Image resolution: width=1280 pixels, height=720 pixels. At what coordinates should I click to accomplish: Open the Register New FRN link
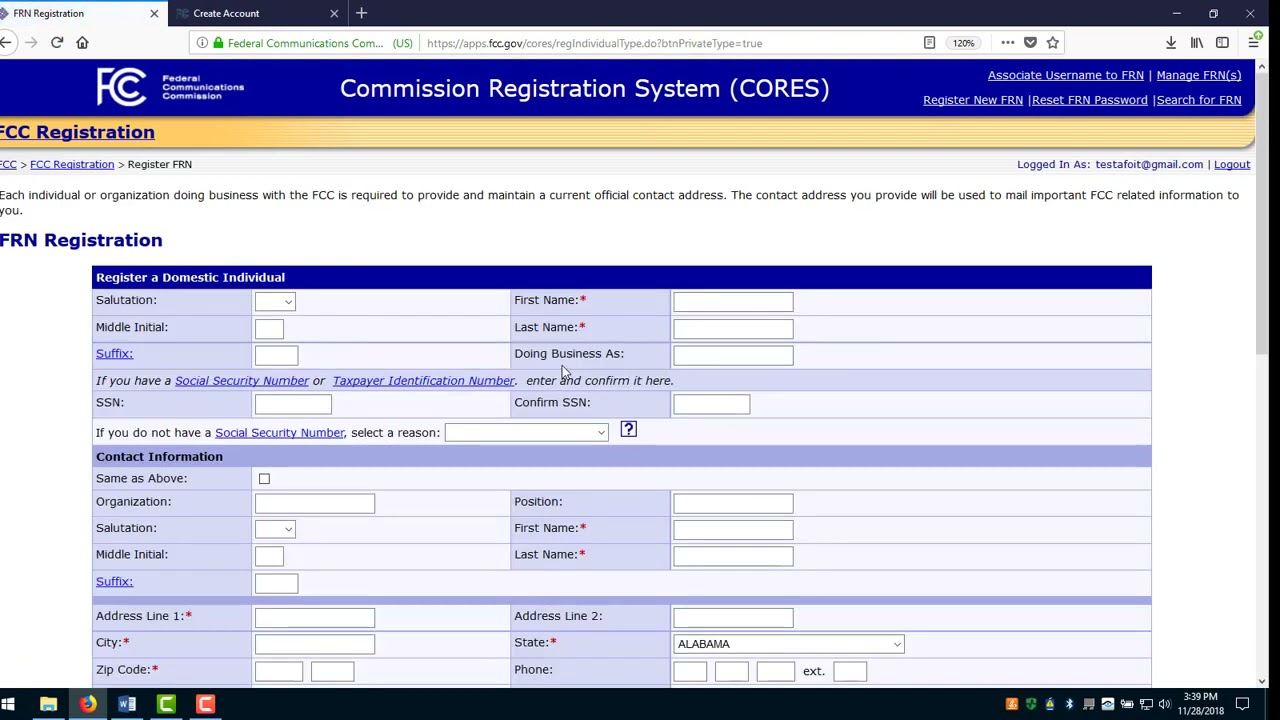(973, 100)
